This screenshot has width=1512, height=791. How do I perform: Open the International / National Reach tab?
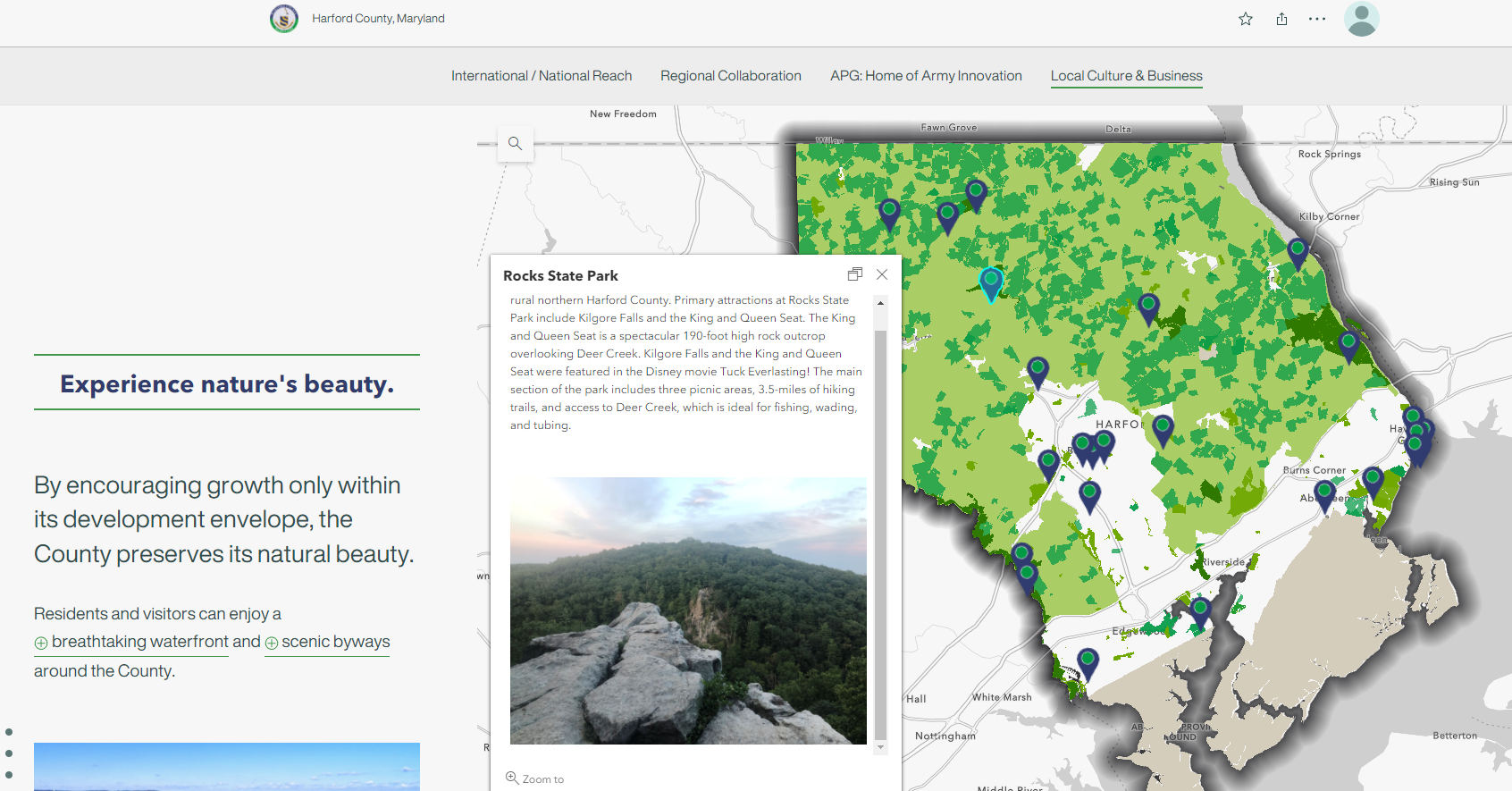[542, 76]
